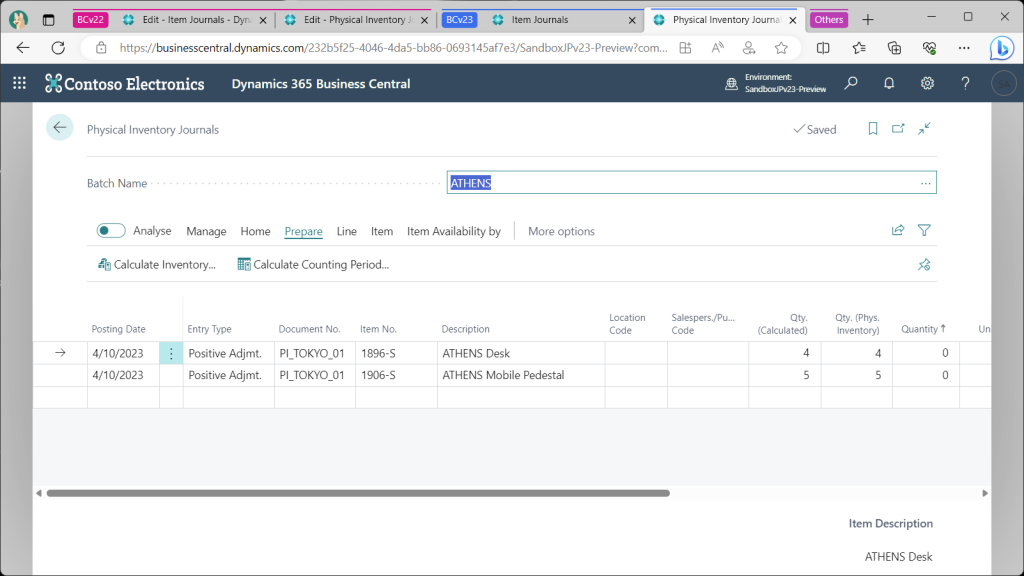
Task: Show row options for ATHENS Desk line
Action: 171,353
